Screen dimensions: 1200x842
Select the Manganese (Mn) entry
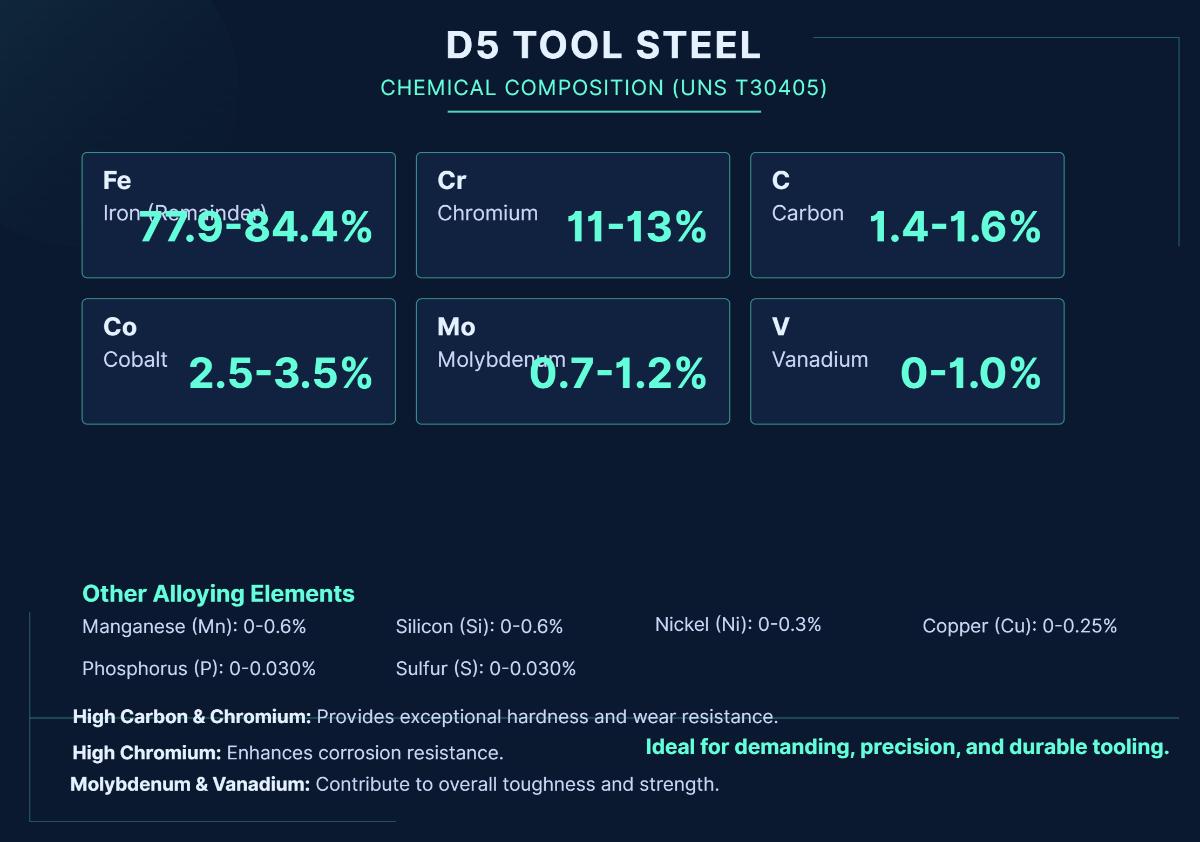(x=195, y=626)
